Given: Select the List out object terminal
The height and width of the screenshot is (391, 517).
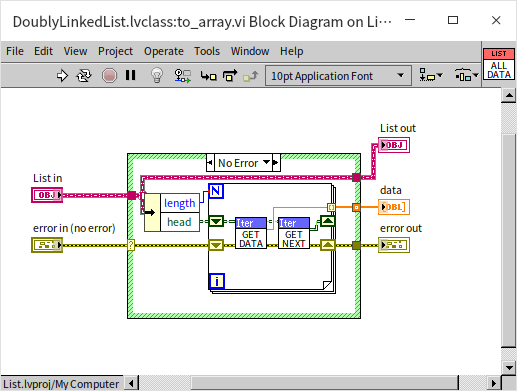Looking at the screenshot, I should (x=394, y=145).
